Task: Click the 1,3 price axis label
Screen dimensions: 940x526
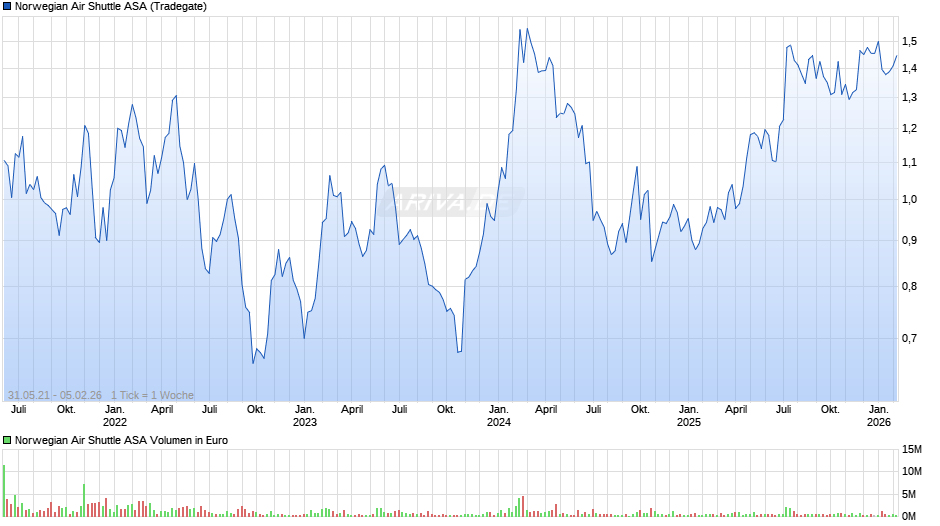Action: pyautogui.click(x=909, y=97)
